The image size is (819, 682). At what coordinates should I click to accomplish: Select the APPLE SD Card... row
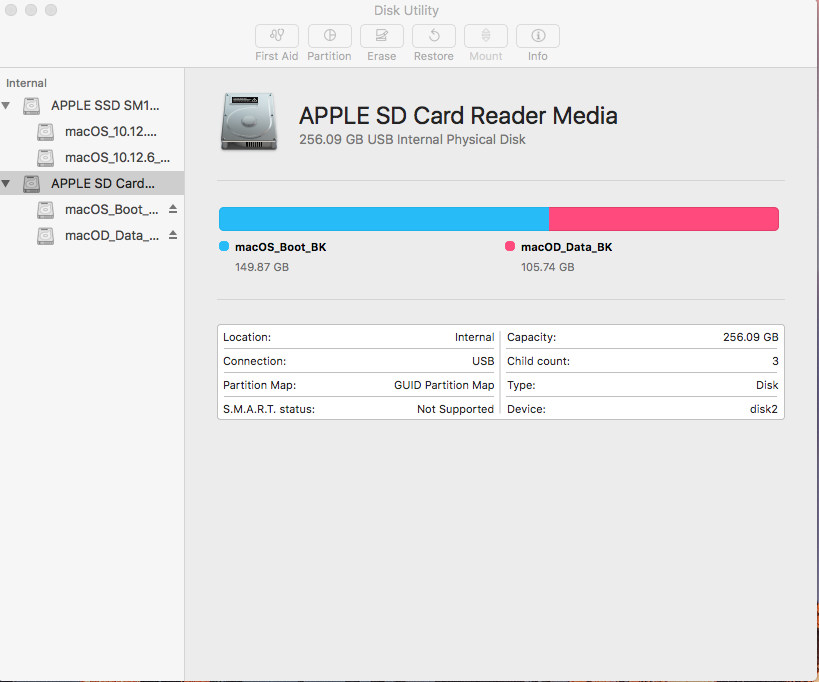[92, 183]
